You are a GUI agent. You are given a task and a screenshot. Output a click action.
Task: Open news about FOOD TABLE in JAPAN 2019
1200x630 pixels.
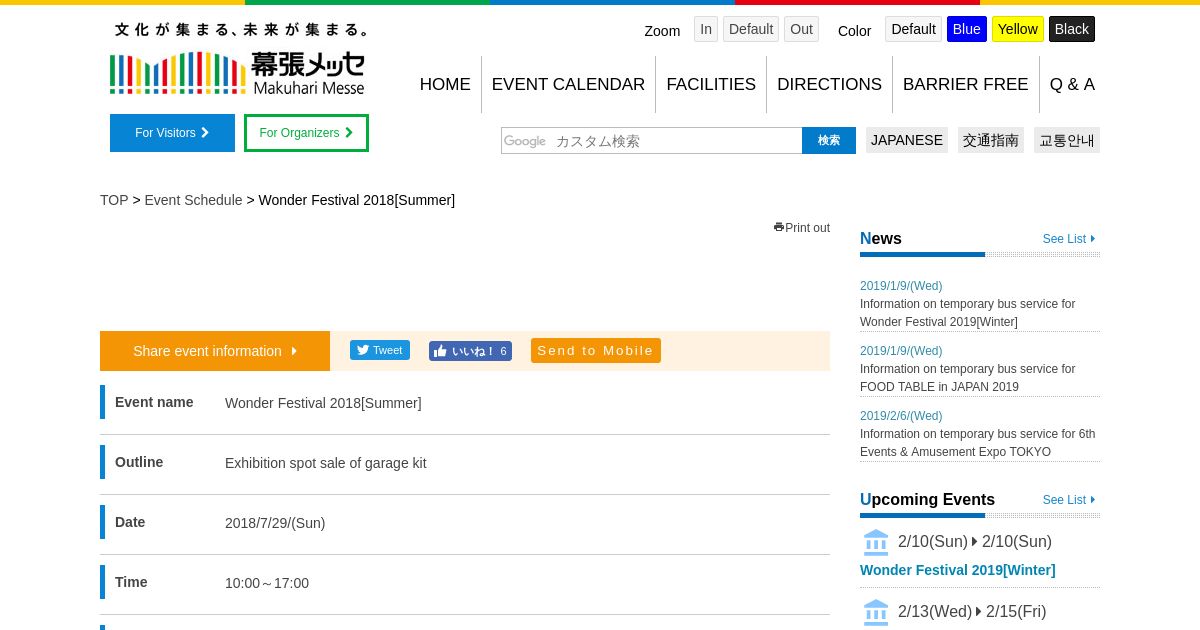click(967, 378)
